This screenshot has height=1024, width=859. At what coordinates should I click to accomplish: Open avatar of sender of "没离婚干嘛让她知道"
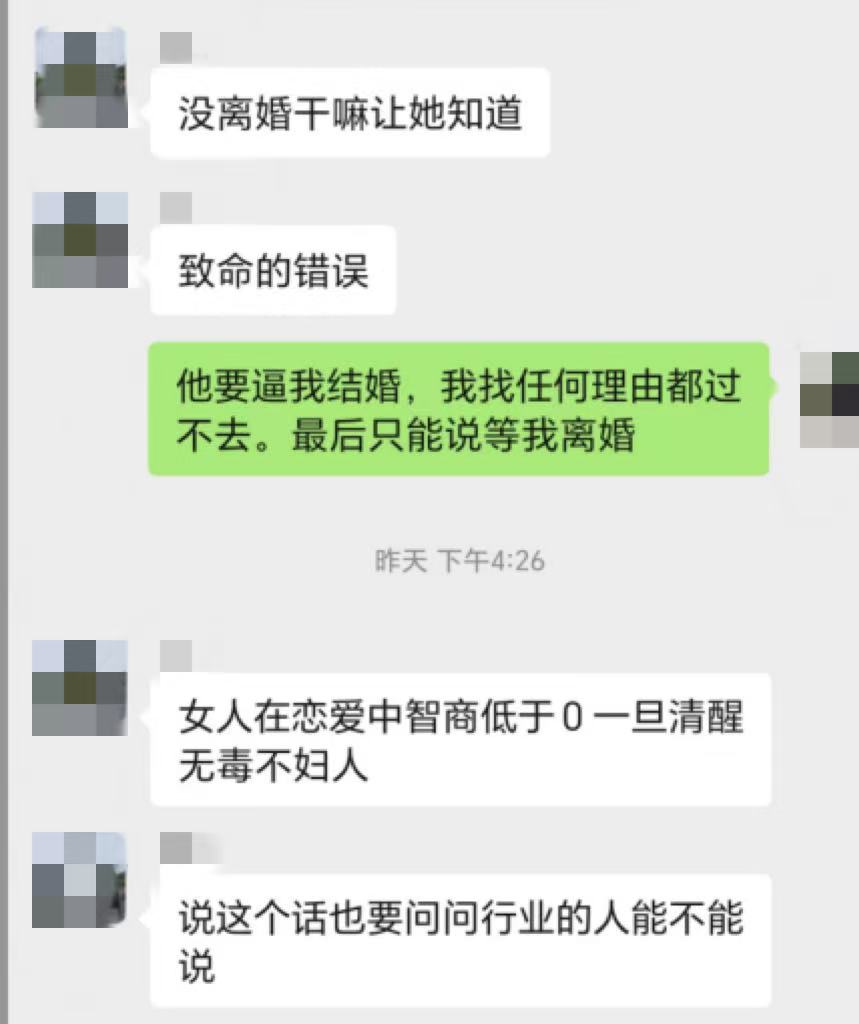pyautogui.click(x=80, y=78)
